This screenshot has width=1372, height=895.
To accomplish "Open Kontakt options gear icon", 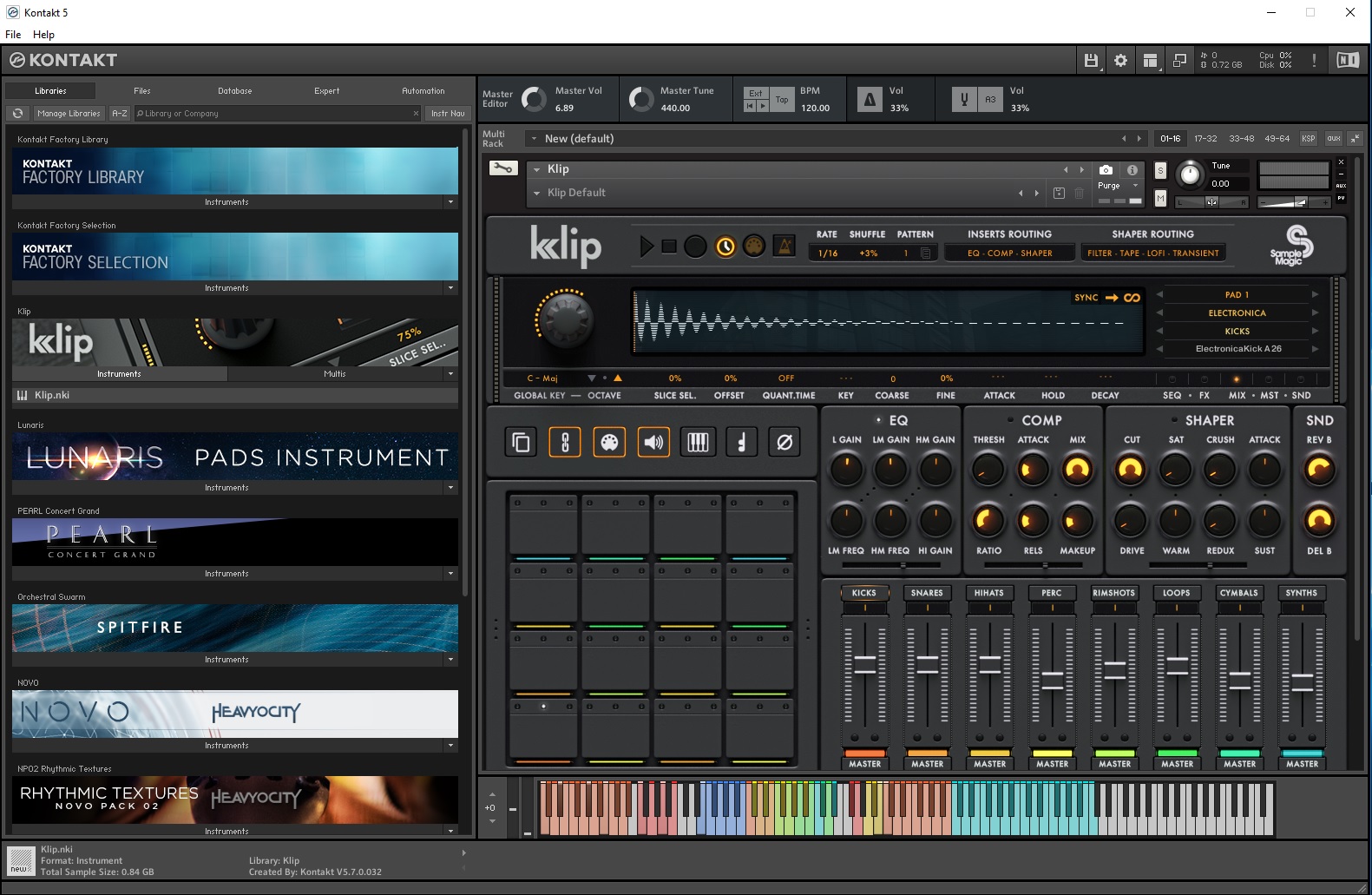I will tap(1120, 60).
